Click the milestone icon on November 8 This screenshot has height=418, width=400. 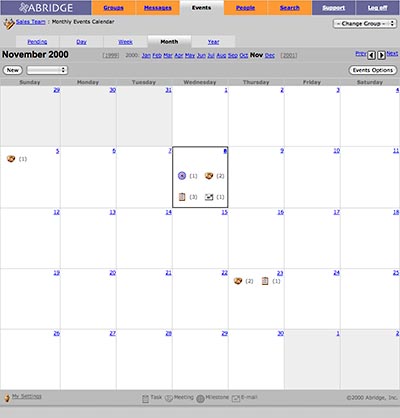coord(182,176)
